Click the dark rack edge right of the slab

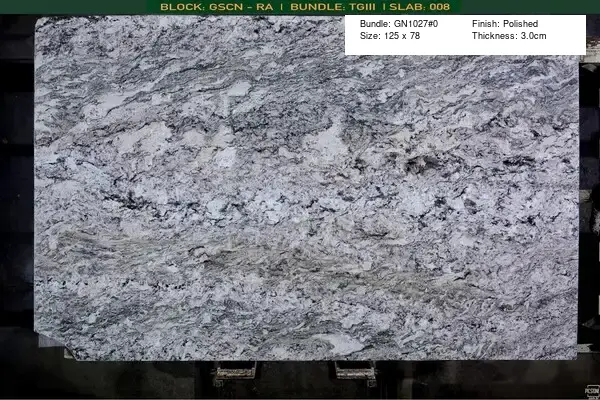[589, 200]
